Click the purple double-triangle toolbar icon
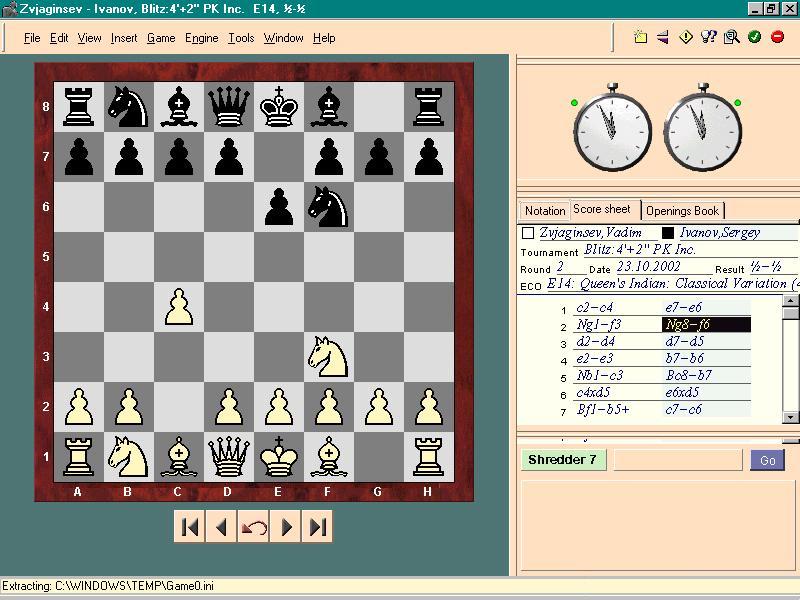Viewport: 800px width, 600px height. 663,38
